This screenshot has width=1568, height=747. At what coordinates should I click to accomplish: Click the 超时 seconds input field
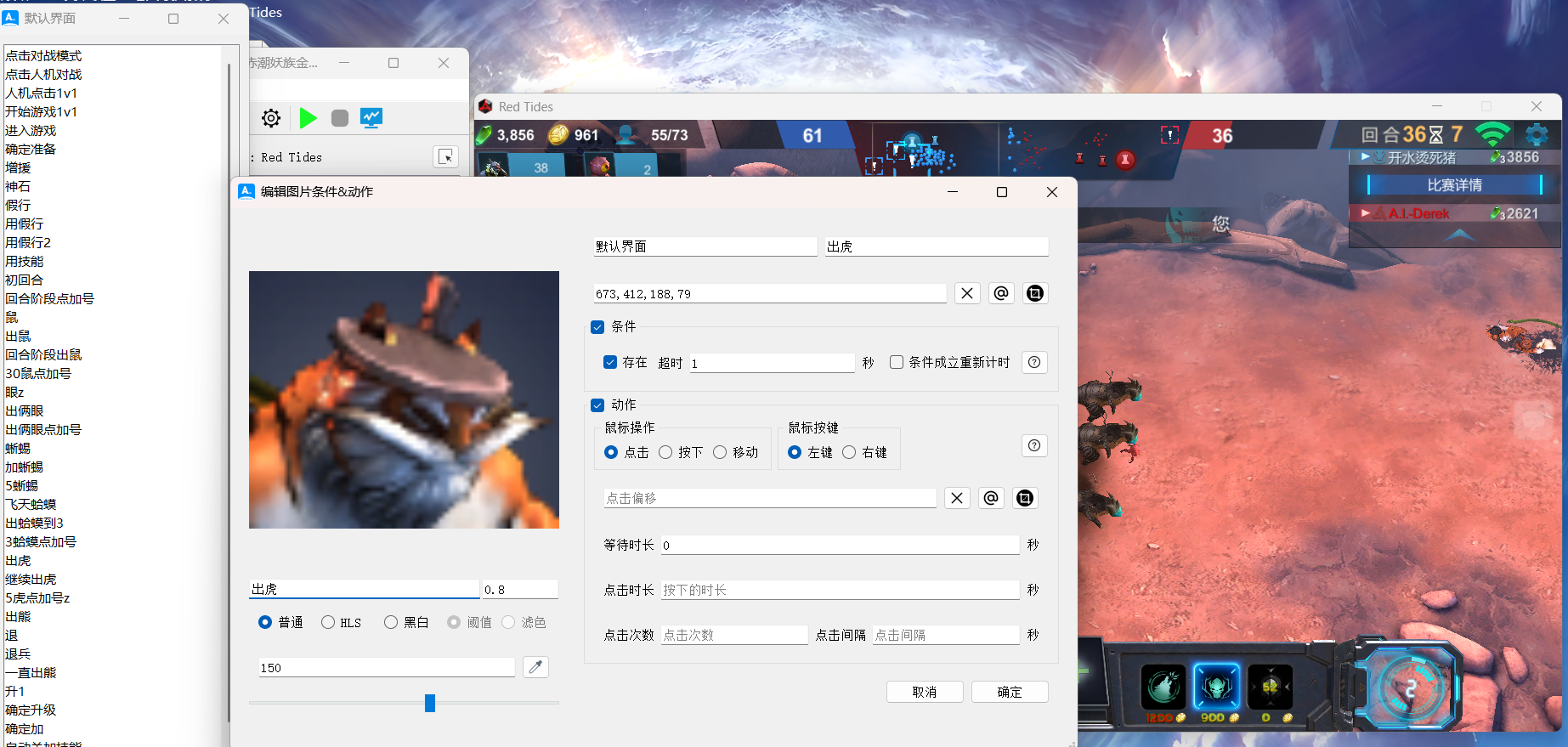pyautogui.click(x=772, y=363)
